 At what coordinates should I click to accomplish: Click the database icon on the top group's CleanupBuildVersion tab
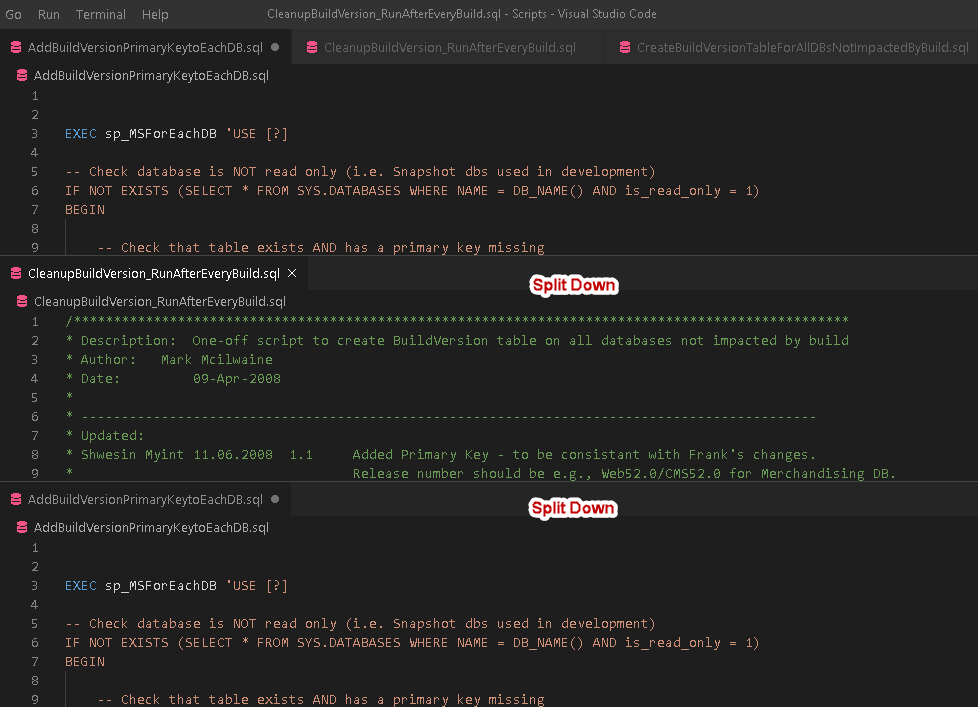(x=312, y=48)
